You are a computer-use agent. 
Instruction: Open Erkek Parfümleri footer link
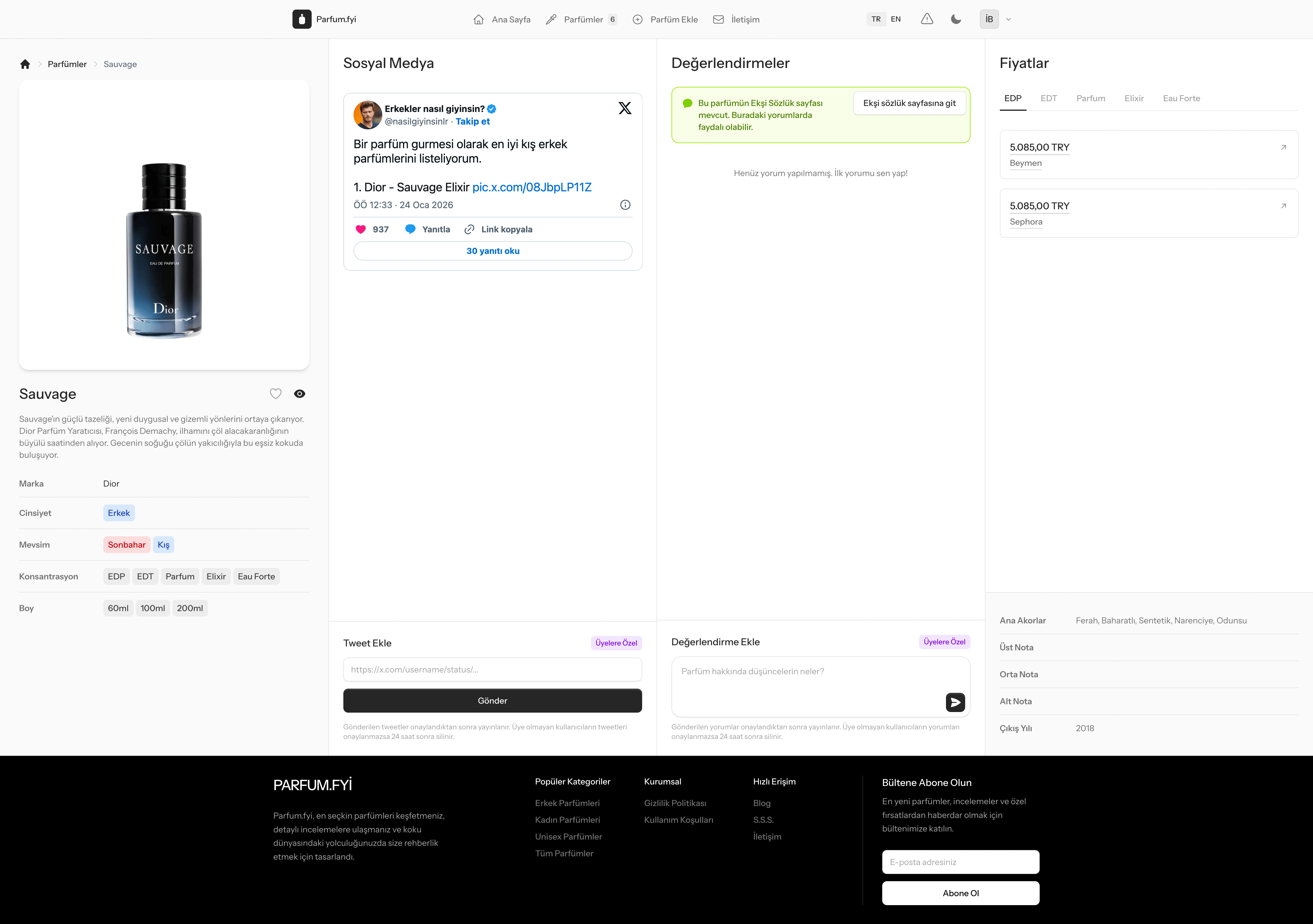(567, 803)
